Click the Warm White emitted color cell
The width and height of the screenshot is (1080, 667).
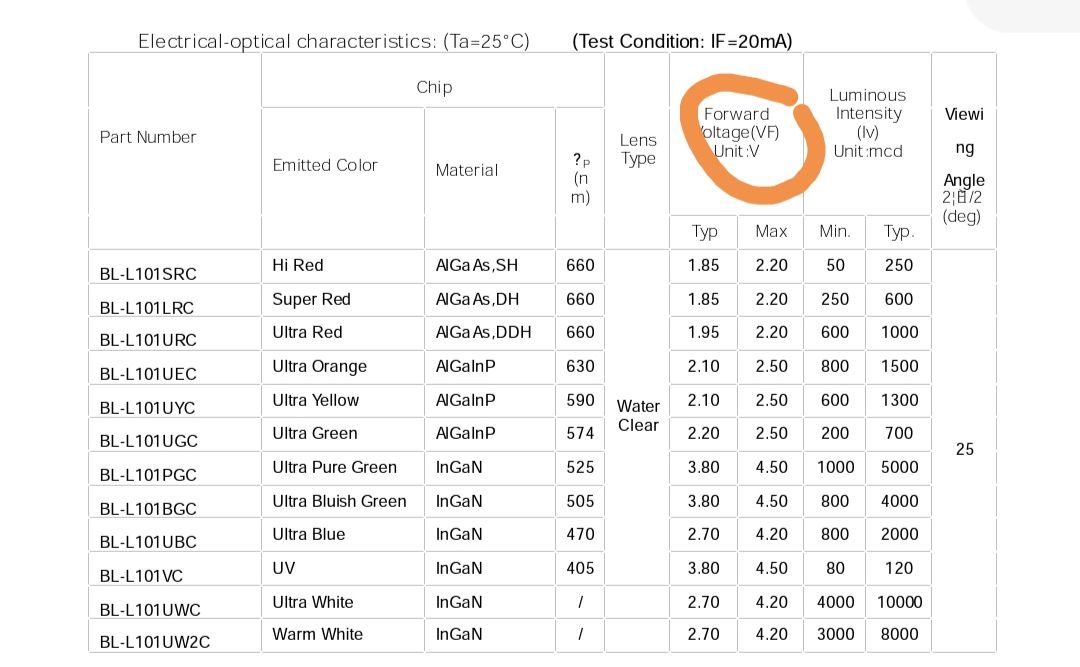click(x=317, y=634)
